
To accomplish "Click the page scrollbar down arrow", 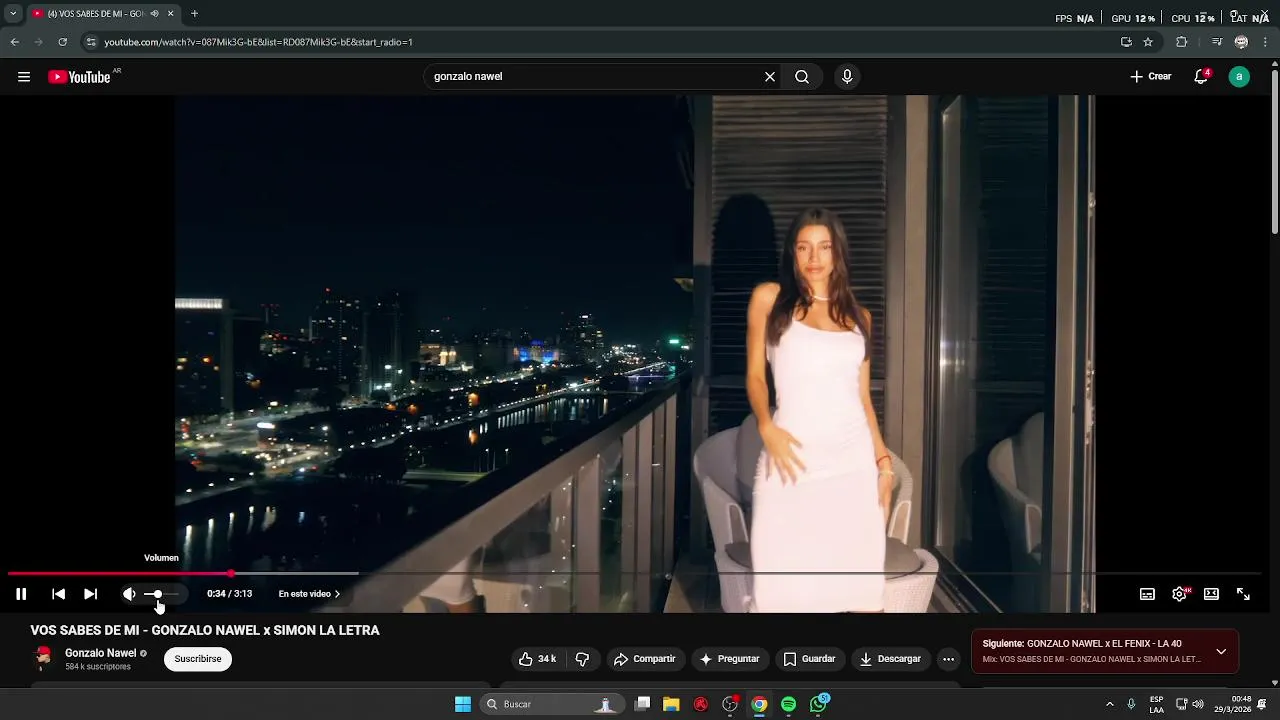I will 1274,683.
